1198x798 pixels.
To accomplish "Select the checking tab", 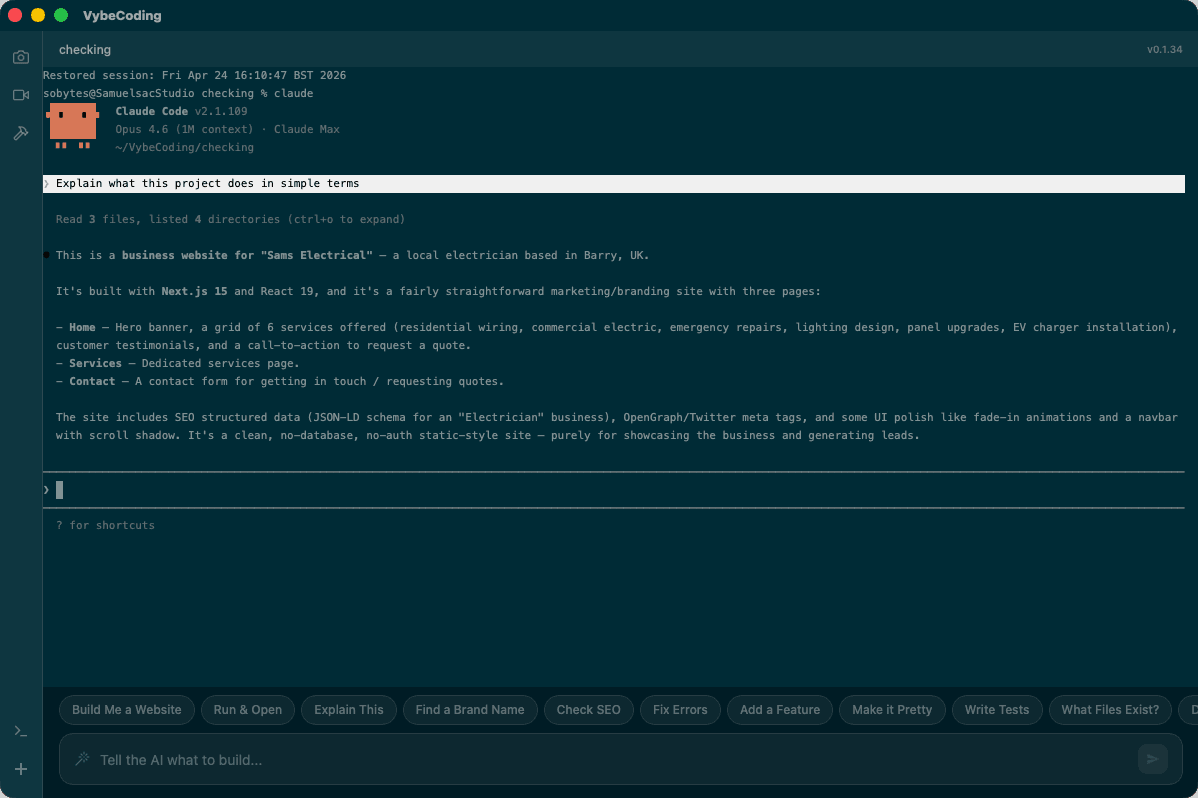I will [x=85, y=50].
